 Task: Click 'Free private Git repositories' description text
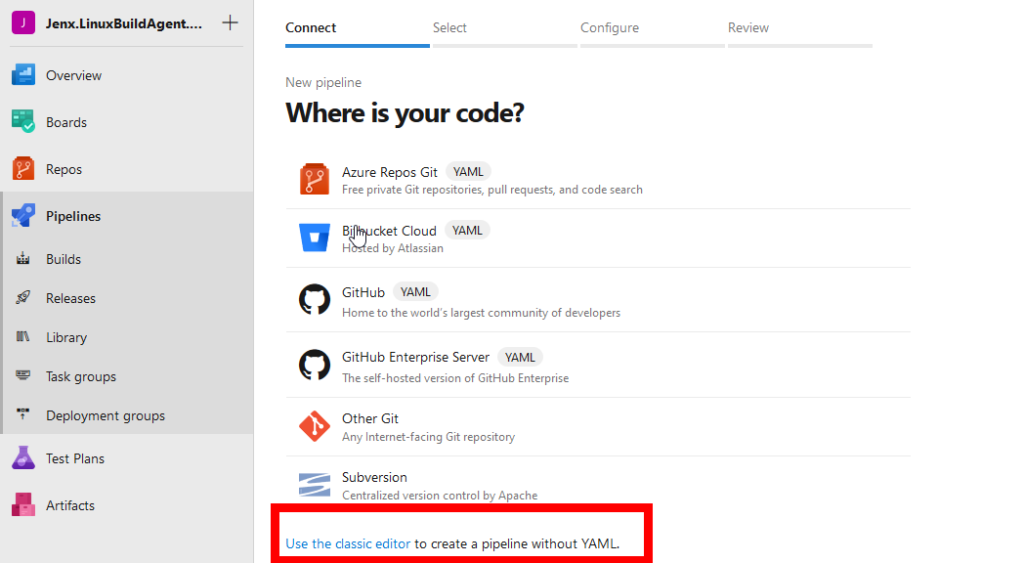[492, 189]
